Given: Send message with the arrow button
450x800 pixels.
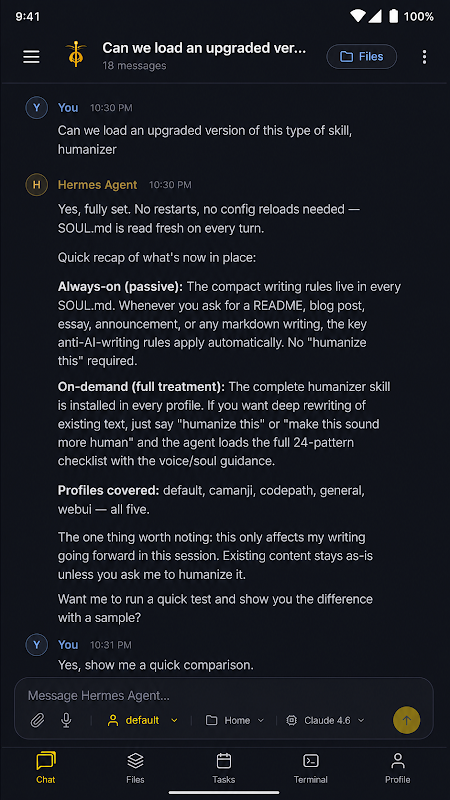Looking at the screenshot, I should point(406,720).
